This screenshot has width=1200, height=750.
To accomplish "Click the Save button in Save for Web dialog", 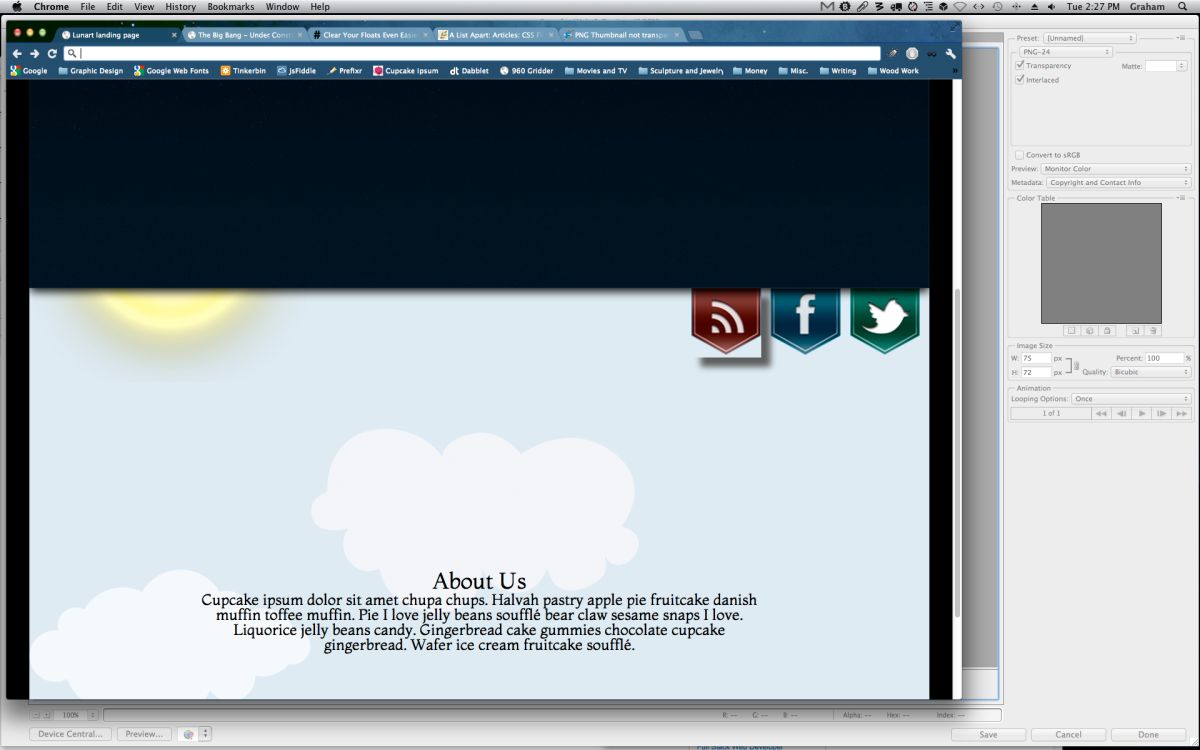I will coord(988,734).
